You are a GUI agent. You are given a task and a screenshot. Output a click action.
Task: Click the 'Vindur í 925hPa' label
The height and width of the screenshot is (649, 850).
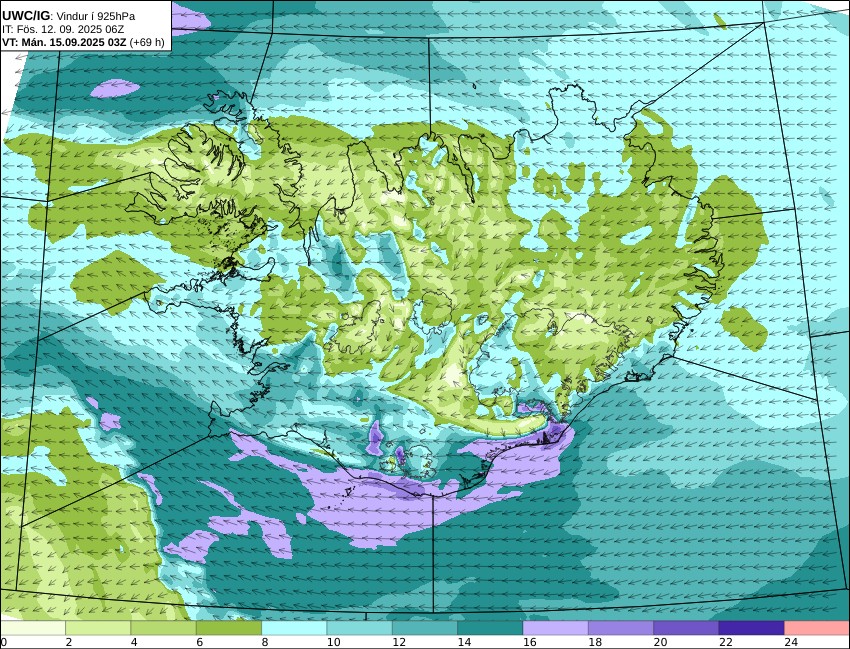[96, 17]
